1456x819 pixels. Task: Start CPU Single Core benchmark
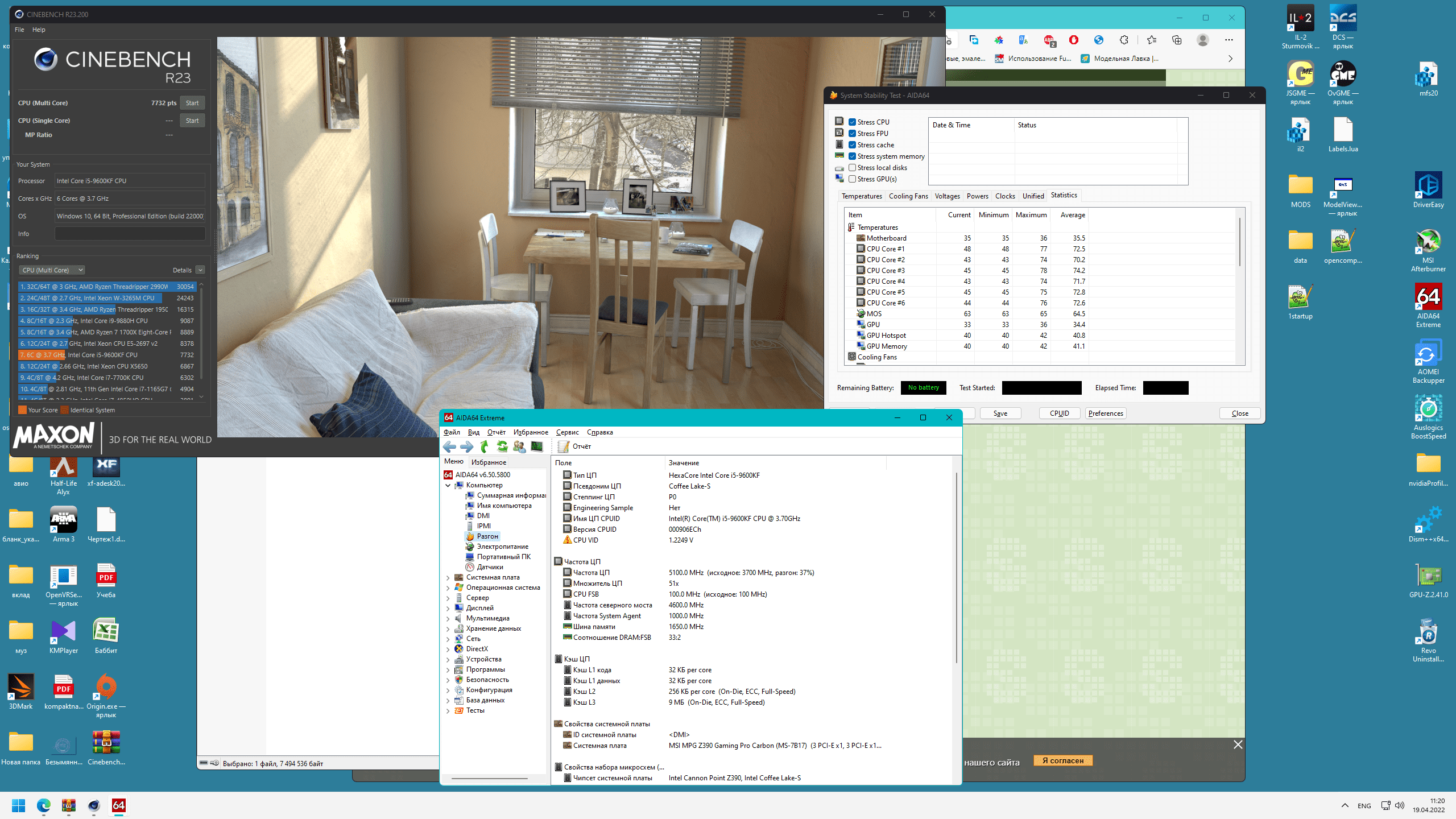click(192, 121)
